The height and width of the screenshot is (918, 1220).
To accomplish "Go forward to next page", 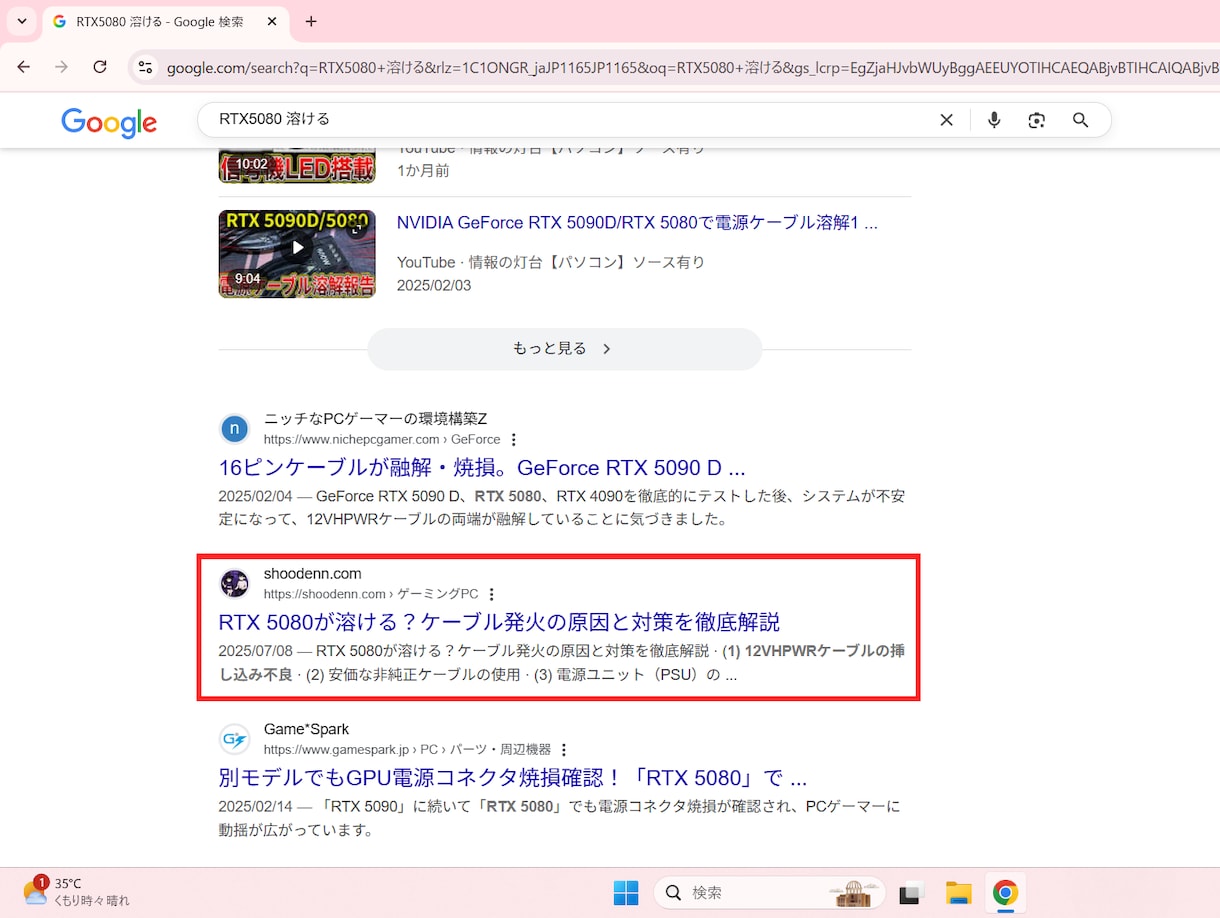I will (x=62, y=67).
